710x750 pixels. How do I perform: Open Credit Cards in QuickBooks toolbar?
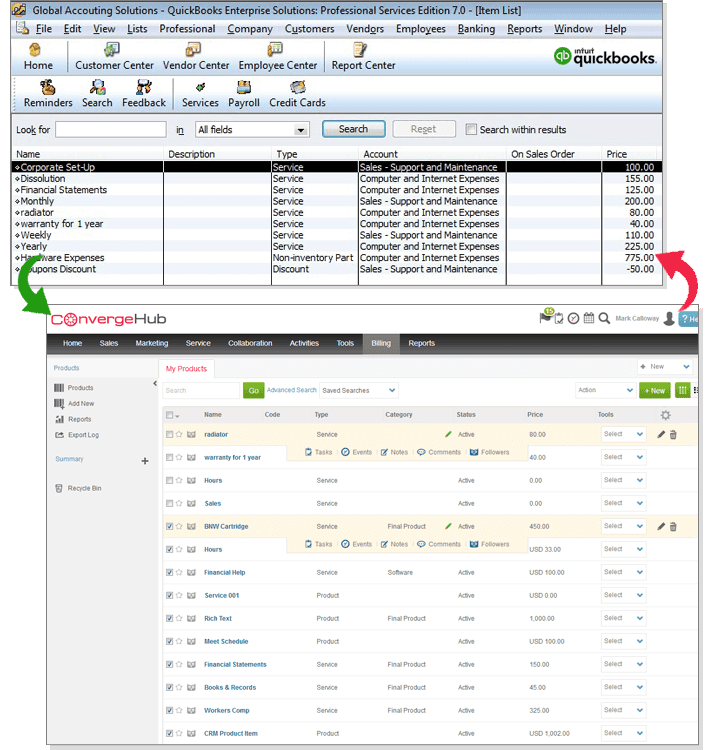point(297,94)
